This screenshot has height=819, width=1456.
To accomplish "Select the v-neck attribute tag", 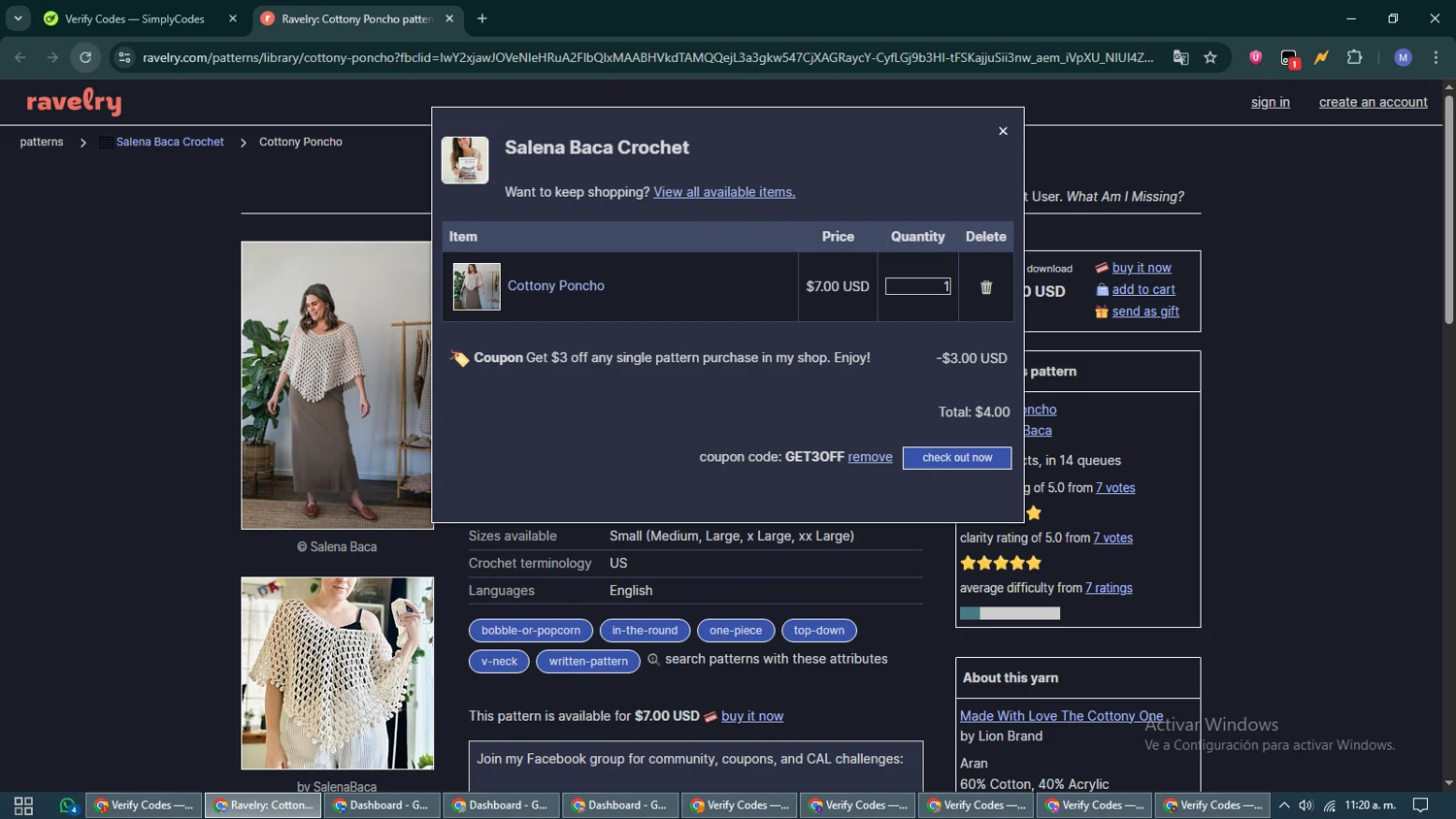I will [499, 662].
